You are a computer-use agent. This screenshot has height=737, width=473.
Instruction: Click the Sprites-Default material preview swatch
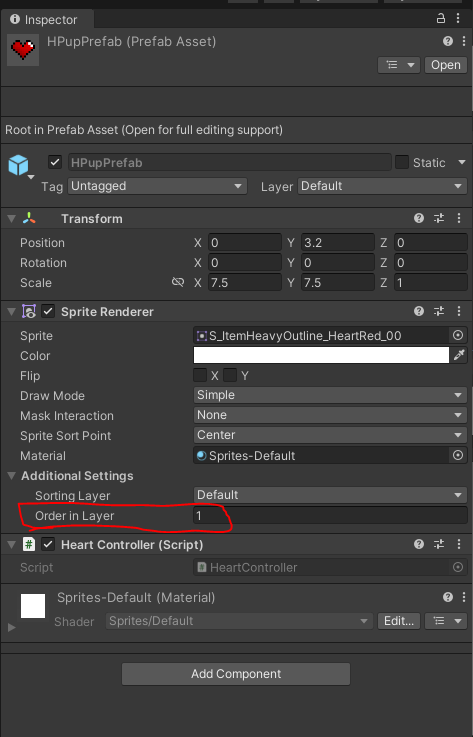tap(33, 606)
